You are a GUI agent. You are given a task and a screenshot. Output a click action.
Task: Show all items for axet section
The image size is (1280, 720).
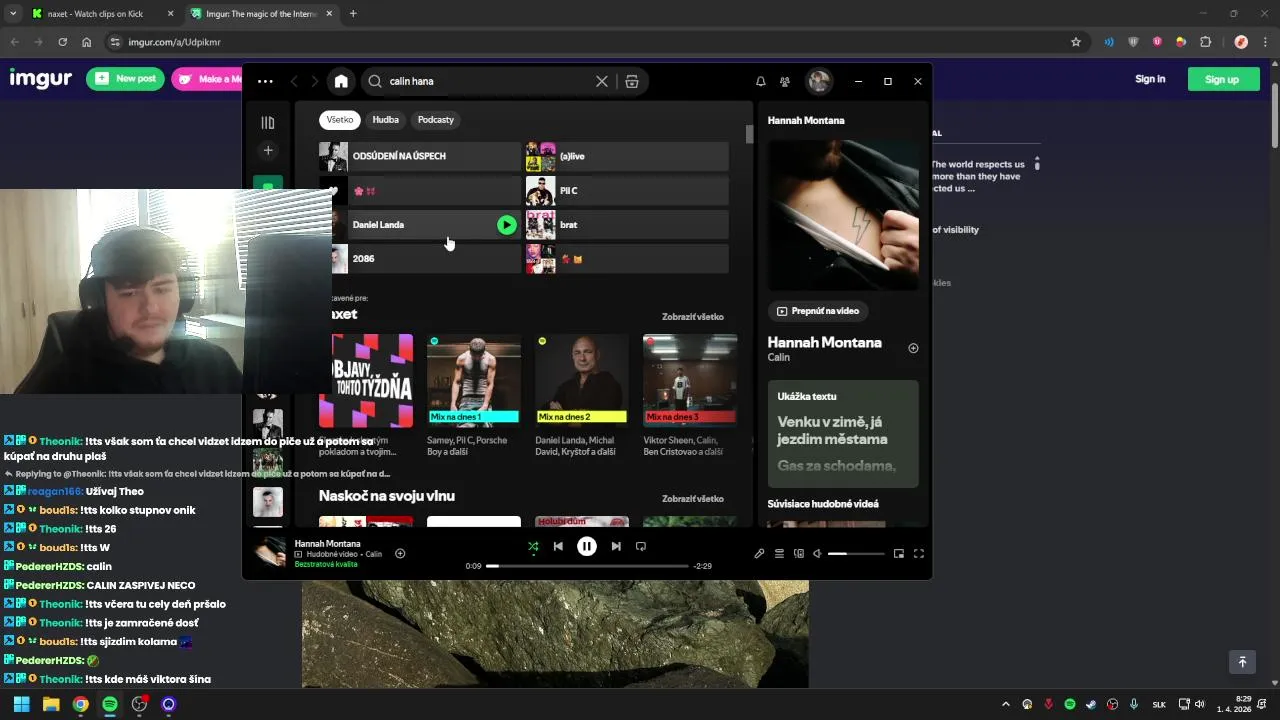pos(692,317)
